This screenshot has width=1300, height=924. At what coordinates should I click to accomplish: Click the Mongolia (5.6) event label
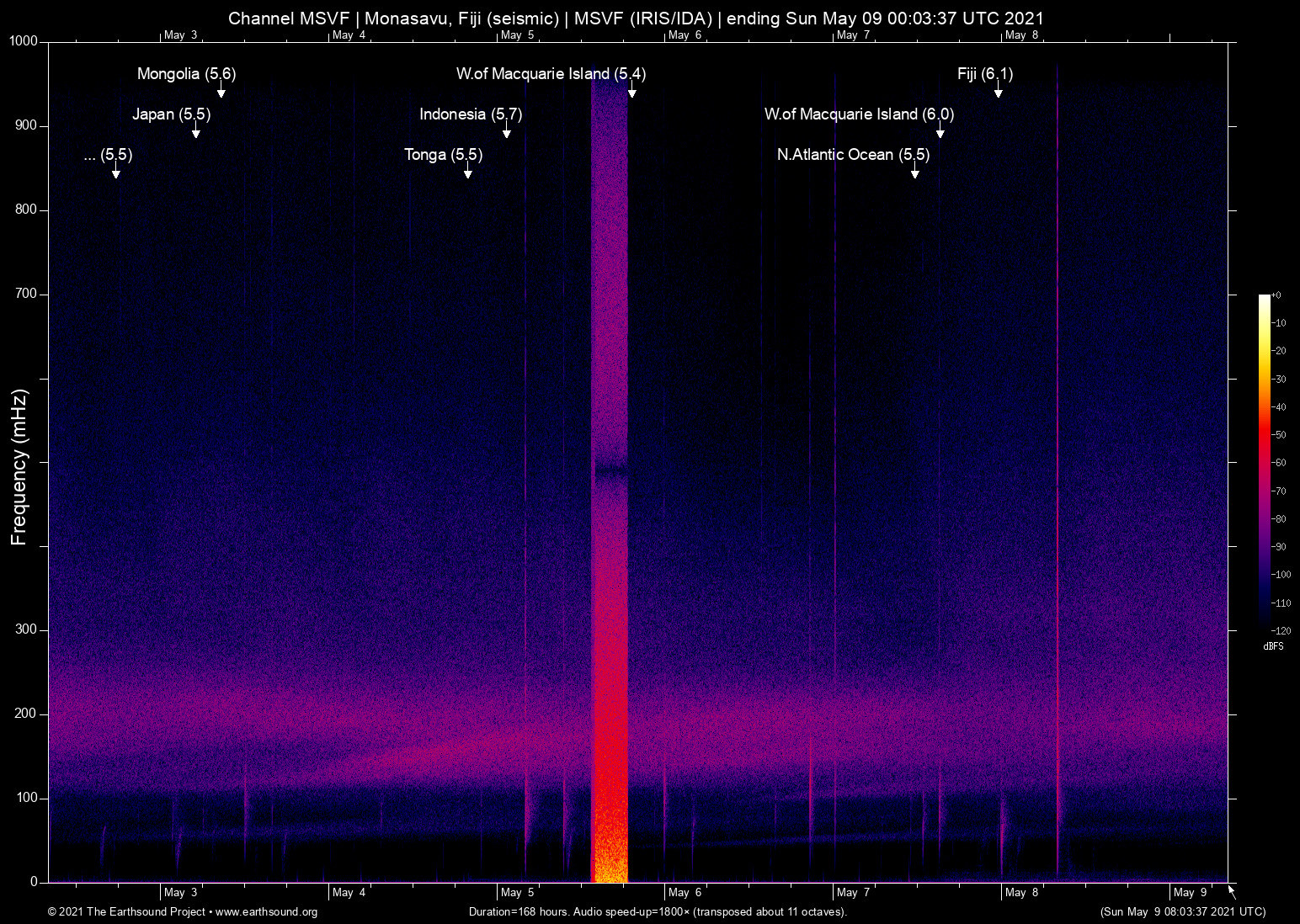pos(187,74)
